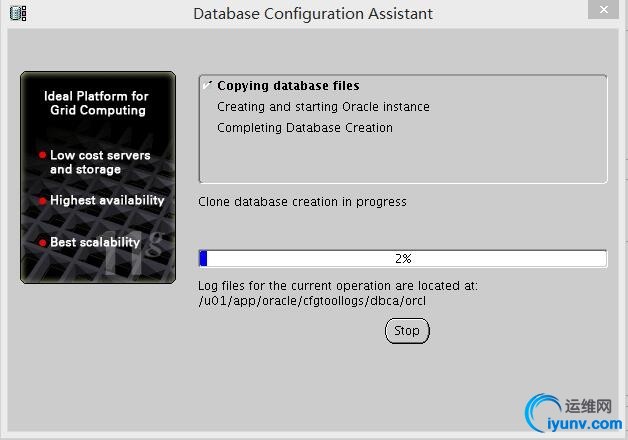This screenshot has width=628, height=440.
Task: Click the Database Configuration Assistant title bar
Action: click(313, 14)
